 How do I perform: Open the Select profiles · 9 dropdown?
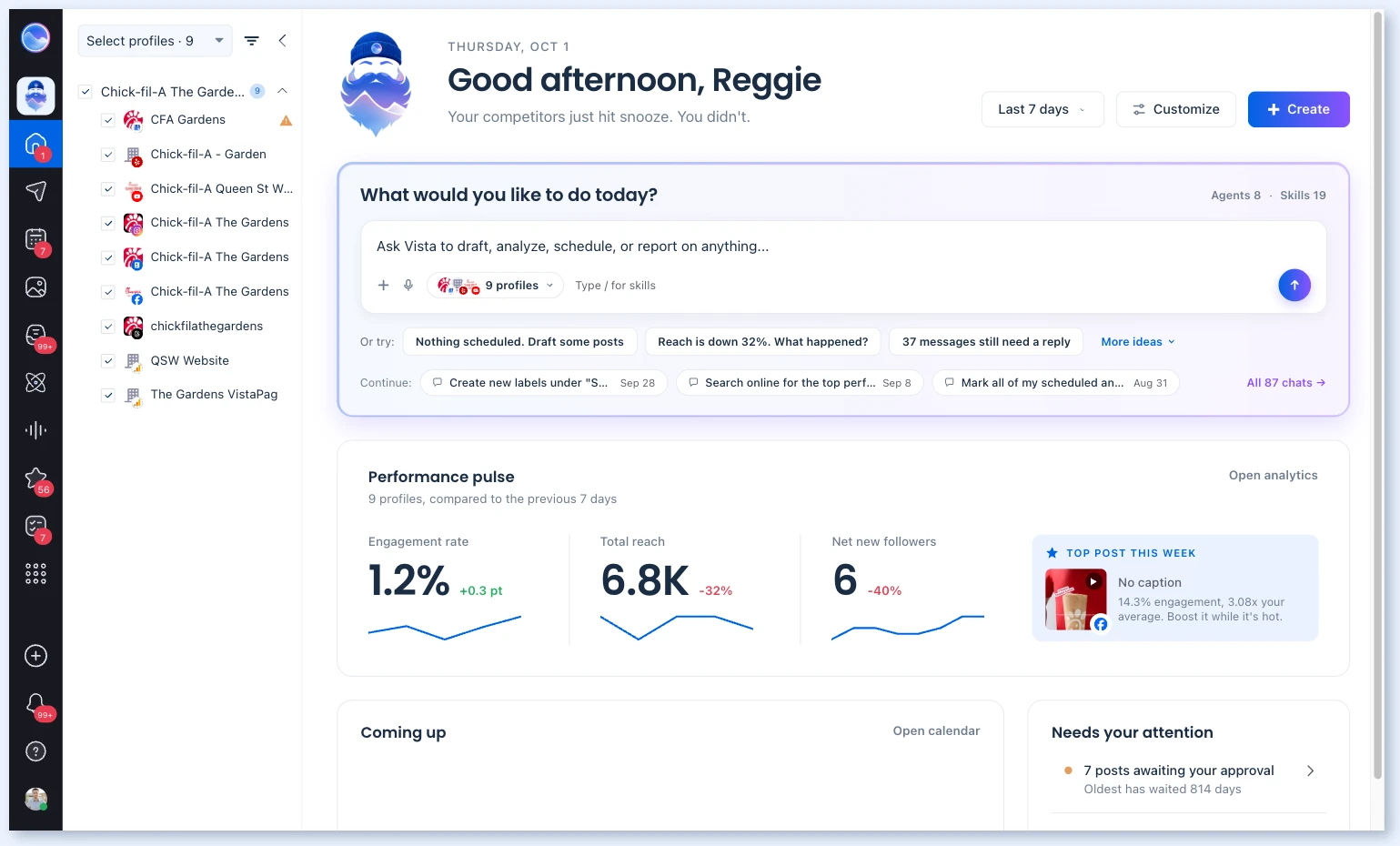pos(156,41)
